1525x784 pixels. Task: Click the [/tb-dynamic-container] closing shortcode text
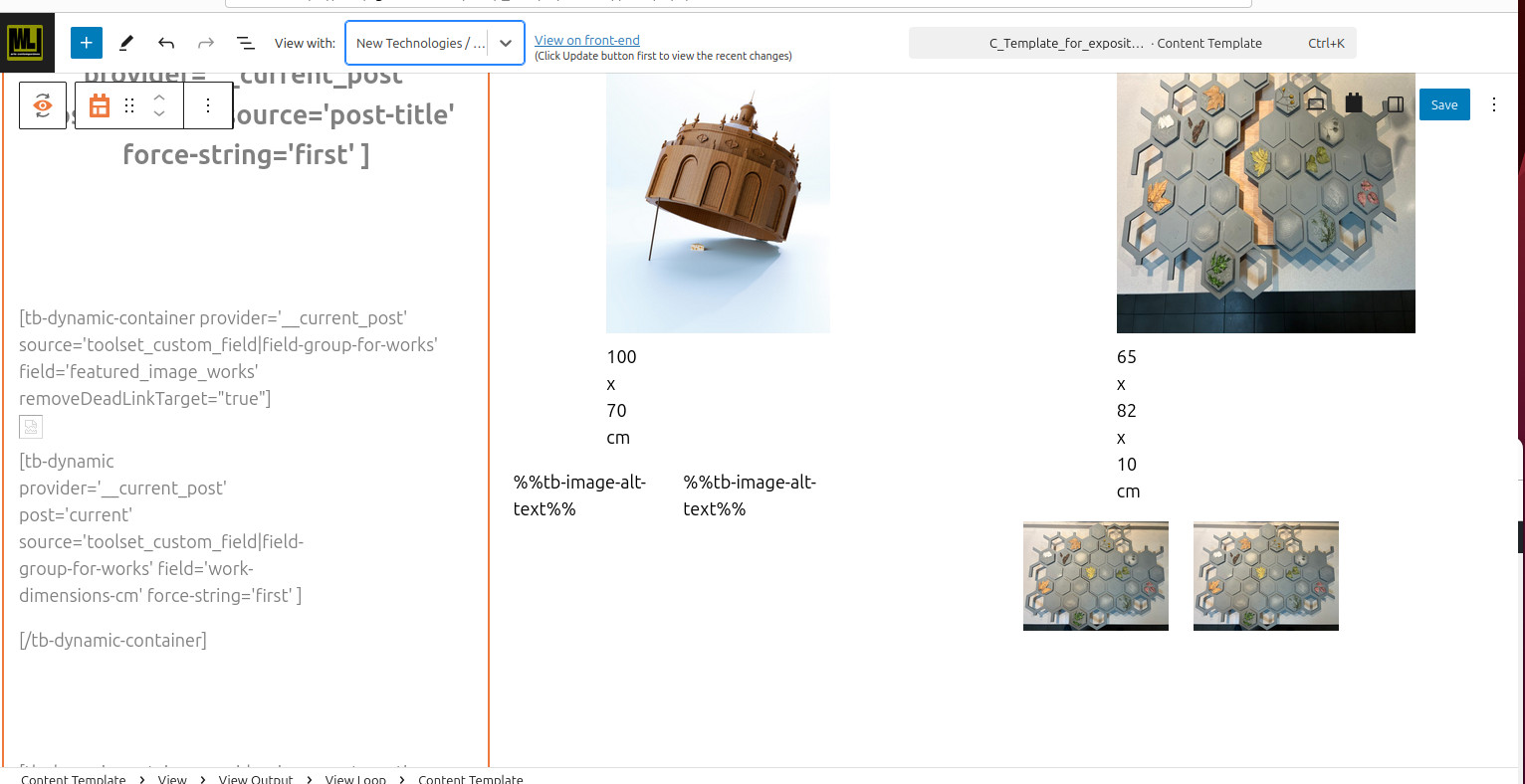point(112,640)
